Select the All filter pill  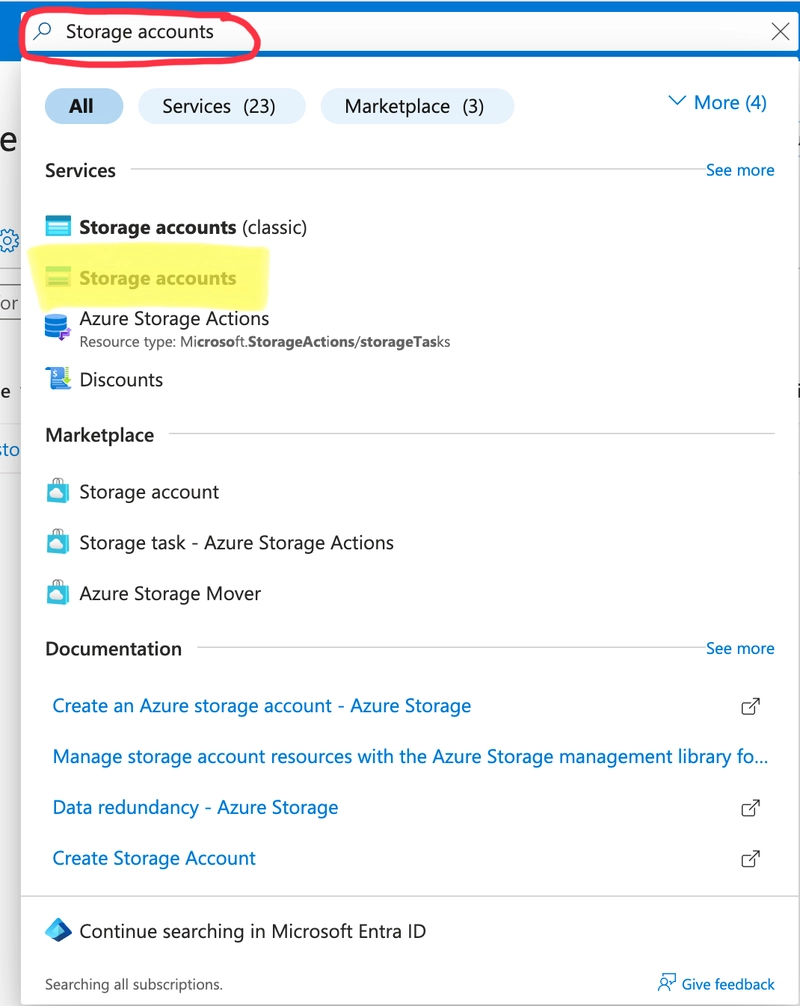coord(83,106)
